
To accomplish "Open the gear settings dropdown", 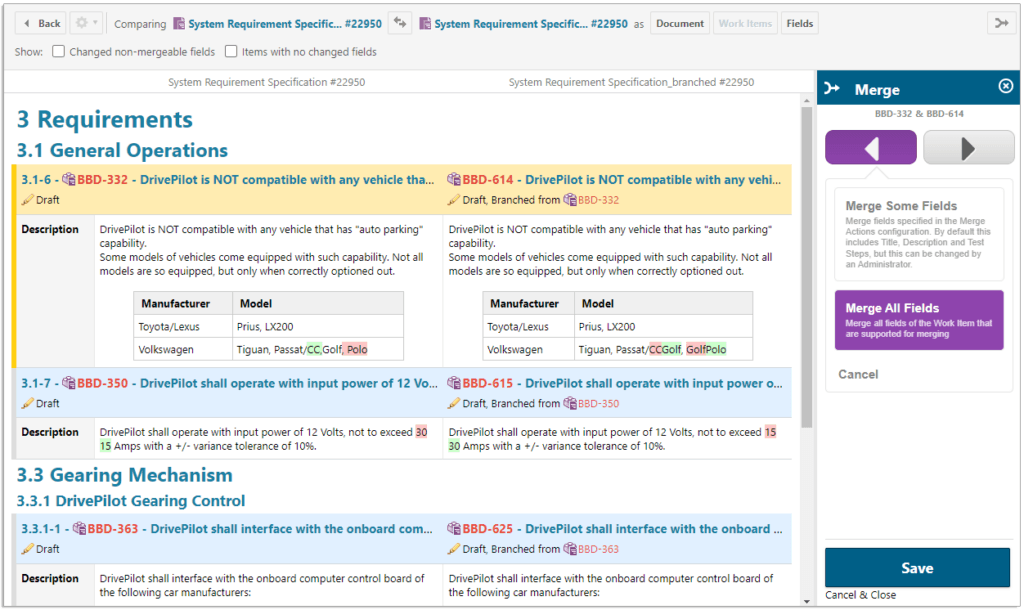I will [x=87, y=23].
